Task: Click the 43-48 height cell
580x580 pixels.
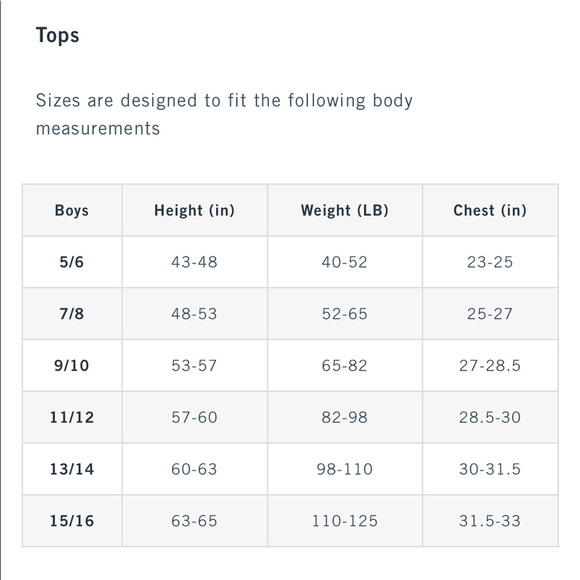Action: click(195, 262)
